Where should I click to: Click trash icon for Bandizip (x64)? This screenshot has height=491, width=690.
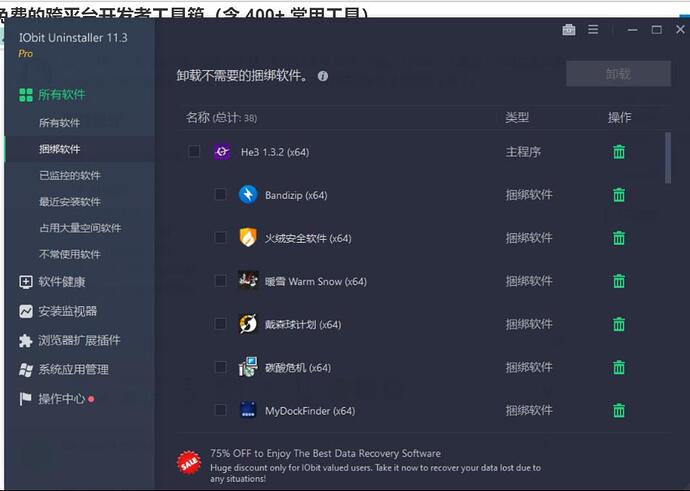click(619, 194)
